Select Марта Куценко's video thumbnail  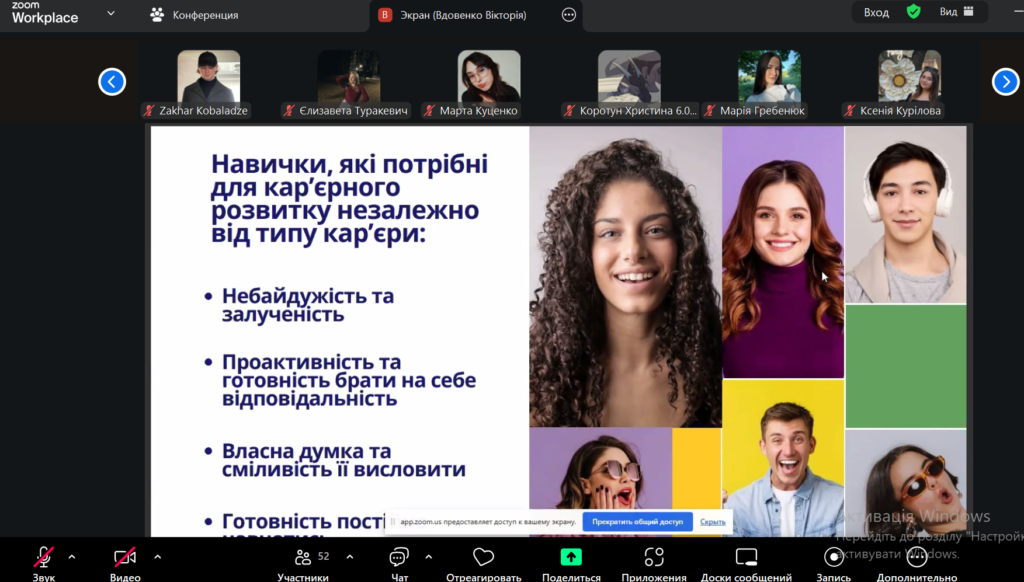coord(489,77)
